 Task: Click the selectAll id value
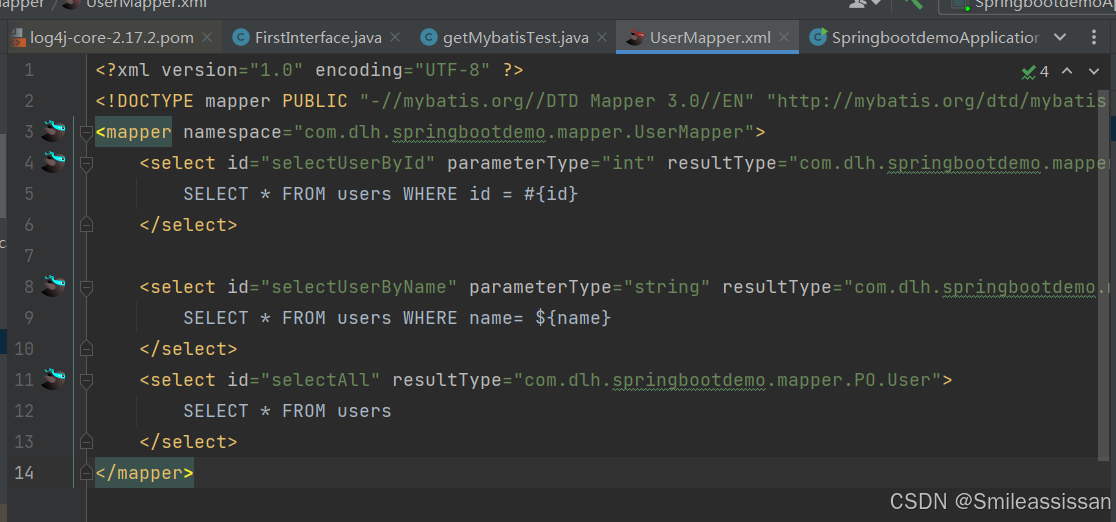[x=321, y=380]
